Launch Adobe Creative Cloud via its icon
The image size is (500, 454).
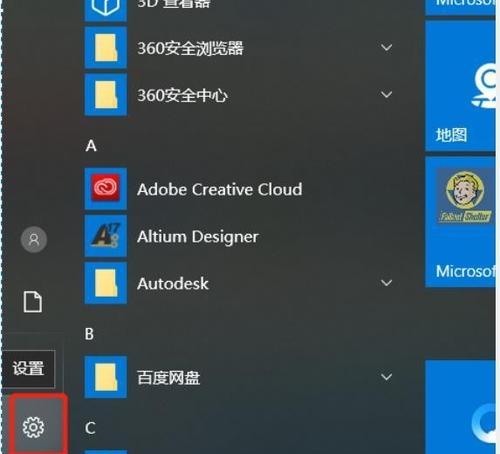pyautogui.click(x=106, y=189)
